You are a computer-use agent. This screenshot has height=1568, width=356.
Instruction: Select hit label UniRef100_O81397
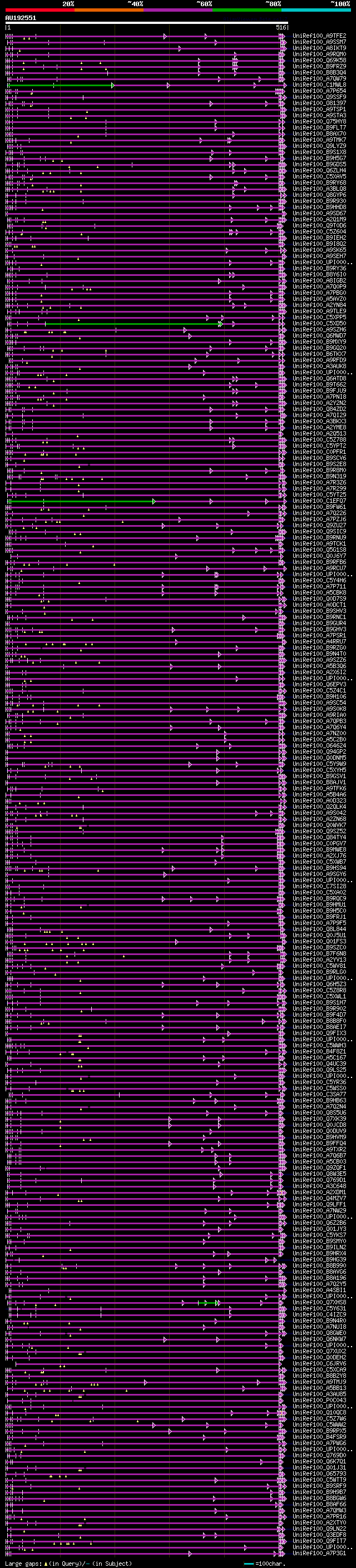click(x=319, y=103)
